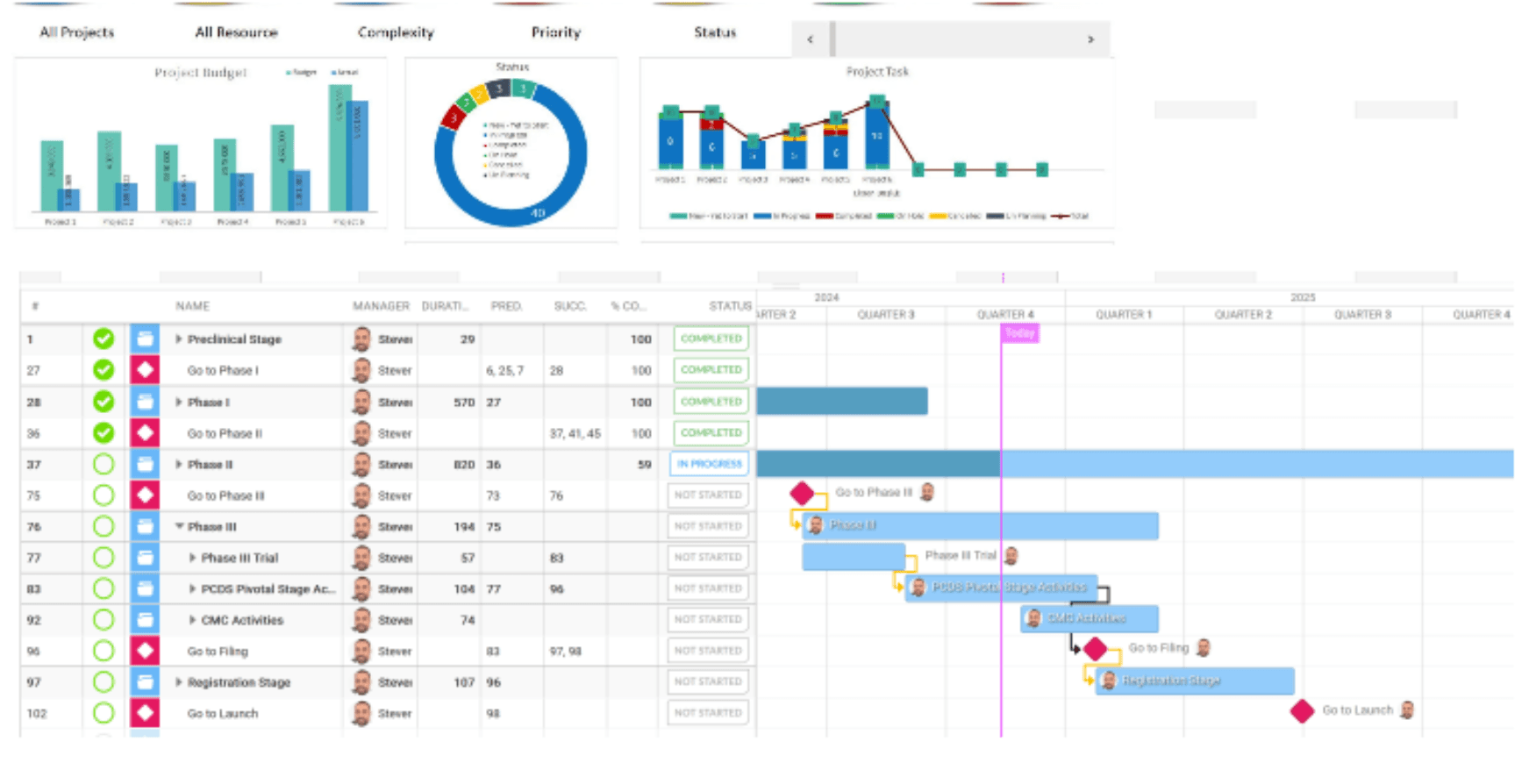Click the avatar beside Phase III Trial Gantt label
1529x784 pixels.
tap(1011, 555)
